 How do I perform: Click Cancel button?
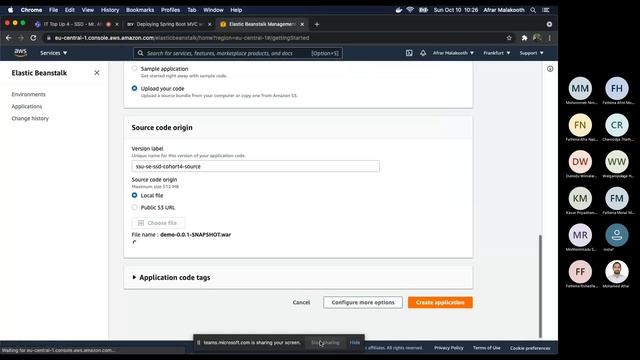click(301, 302)
